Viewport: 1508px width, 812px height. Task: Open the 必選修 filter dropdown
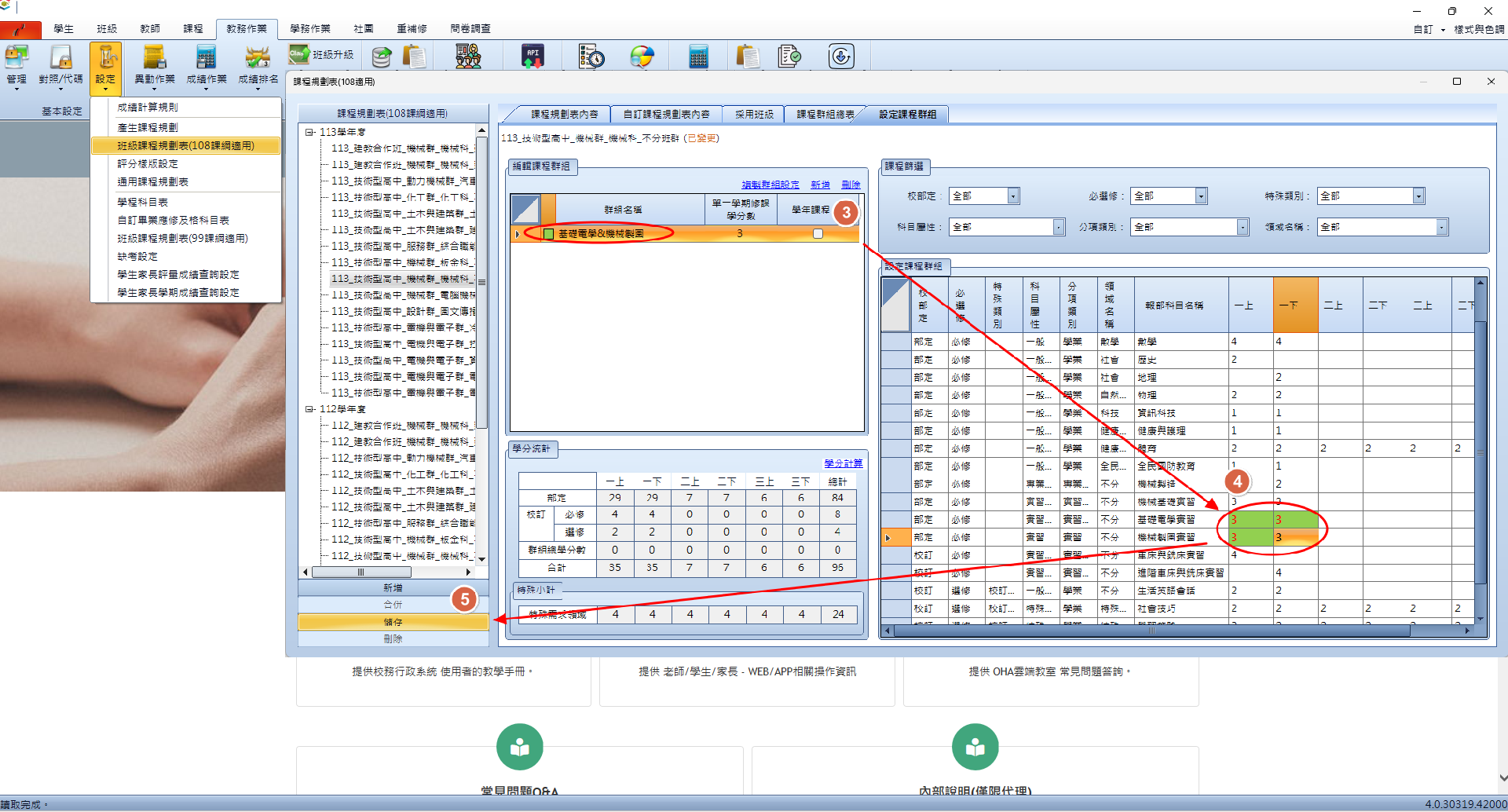1201,196
